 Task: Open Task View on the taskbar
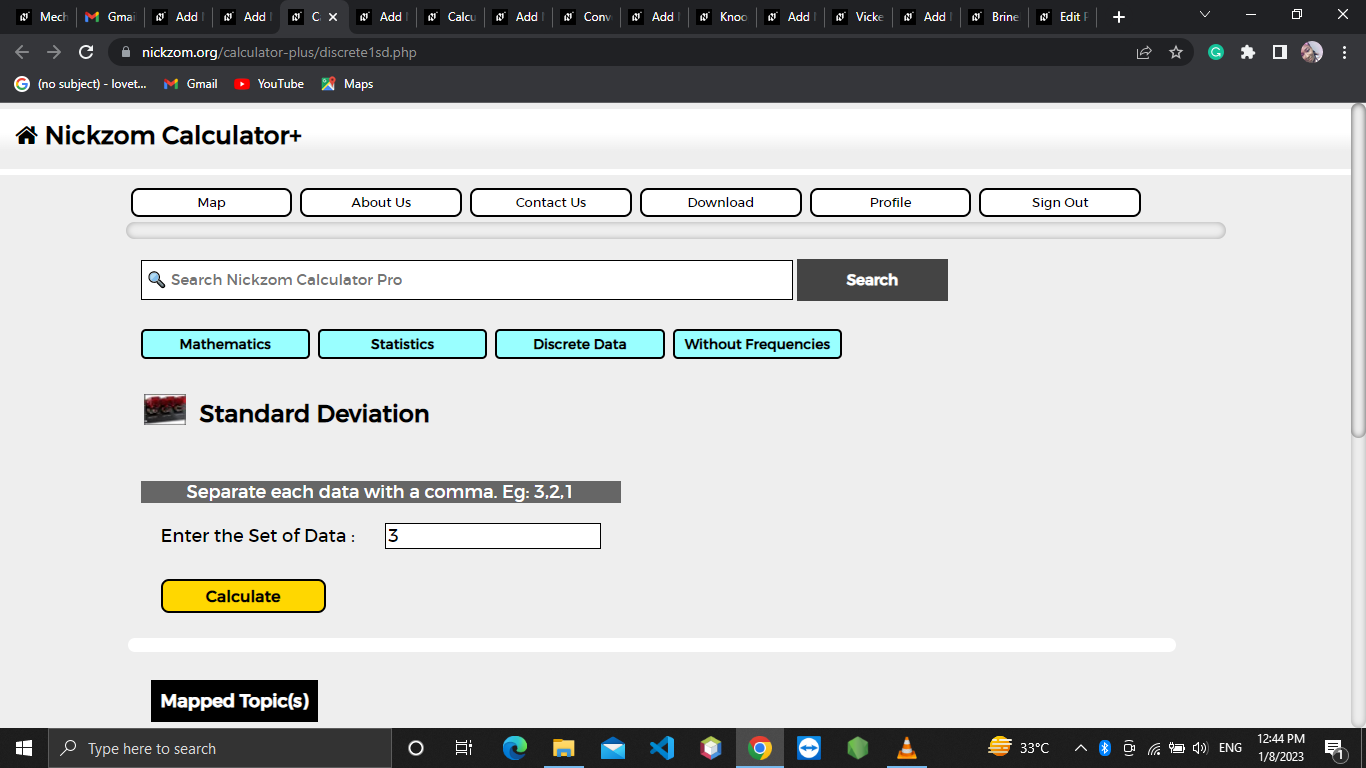(x=464, y=748)
